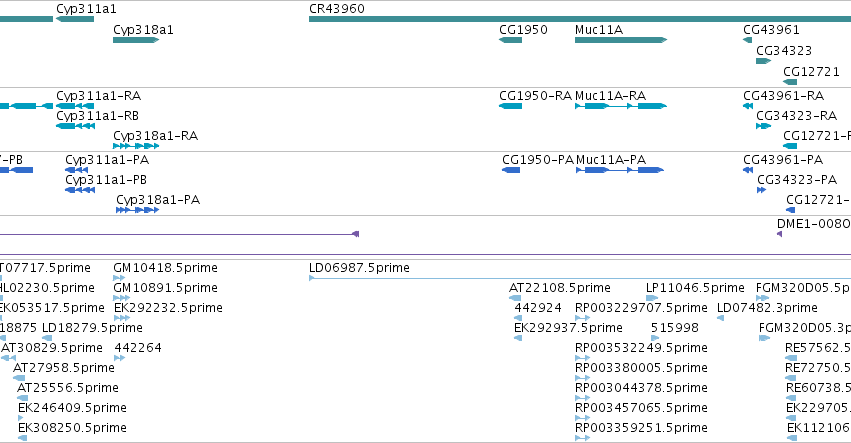Viewport: 851px width, 443px height.
Task: Click the RP003359251.5prime EST label
Action: coord(642,428)
